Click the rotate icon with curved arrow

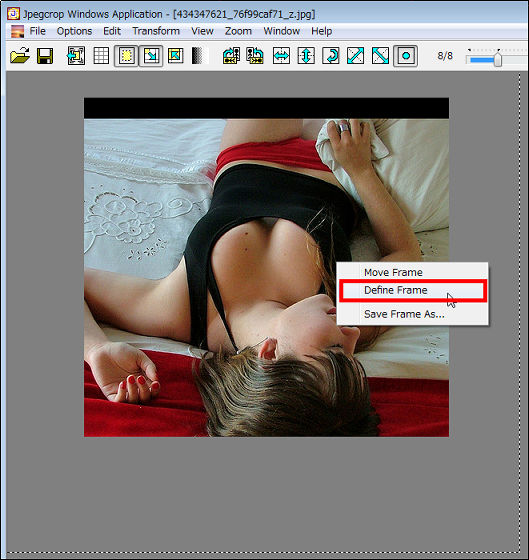331,56
